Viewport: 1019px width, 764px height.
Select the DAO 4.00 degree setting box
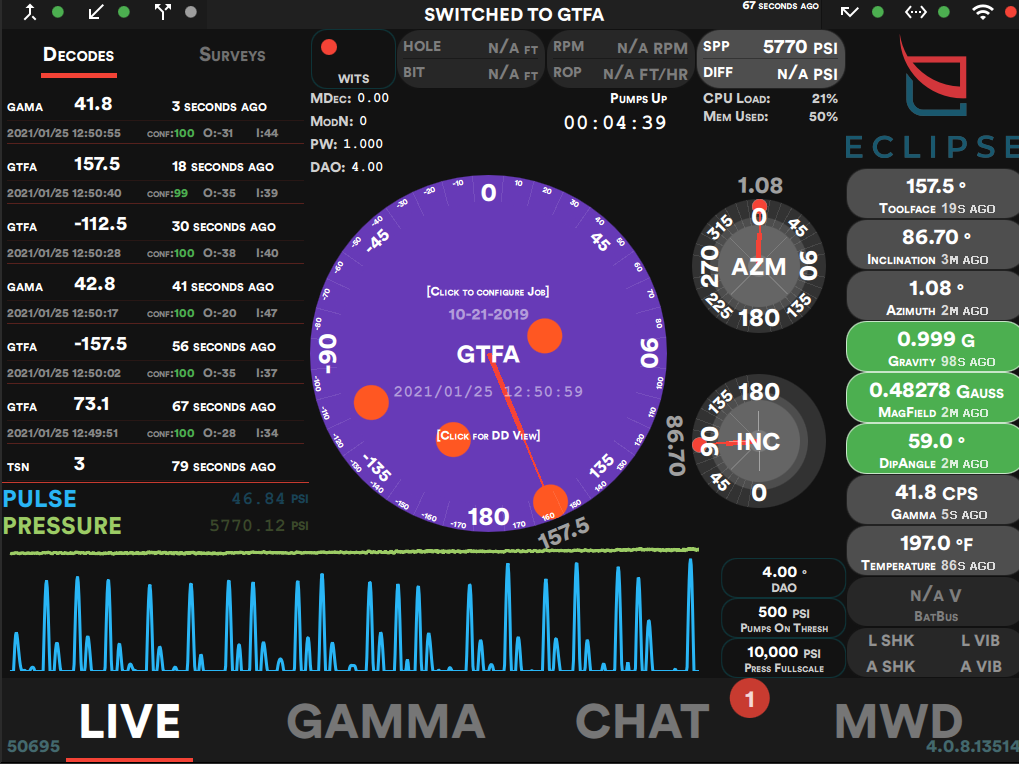click(x=782, y=578)
